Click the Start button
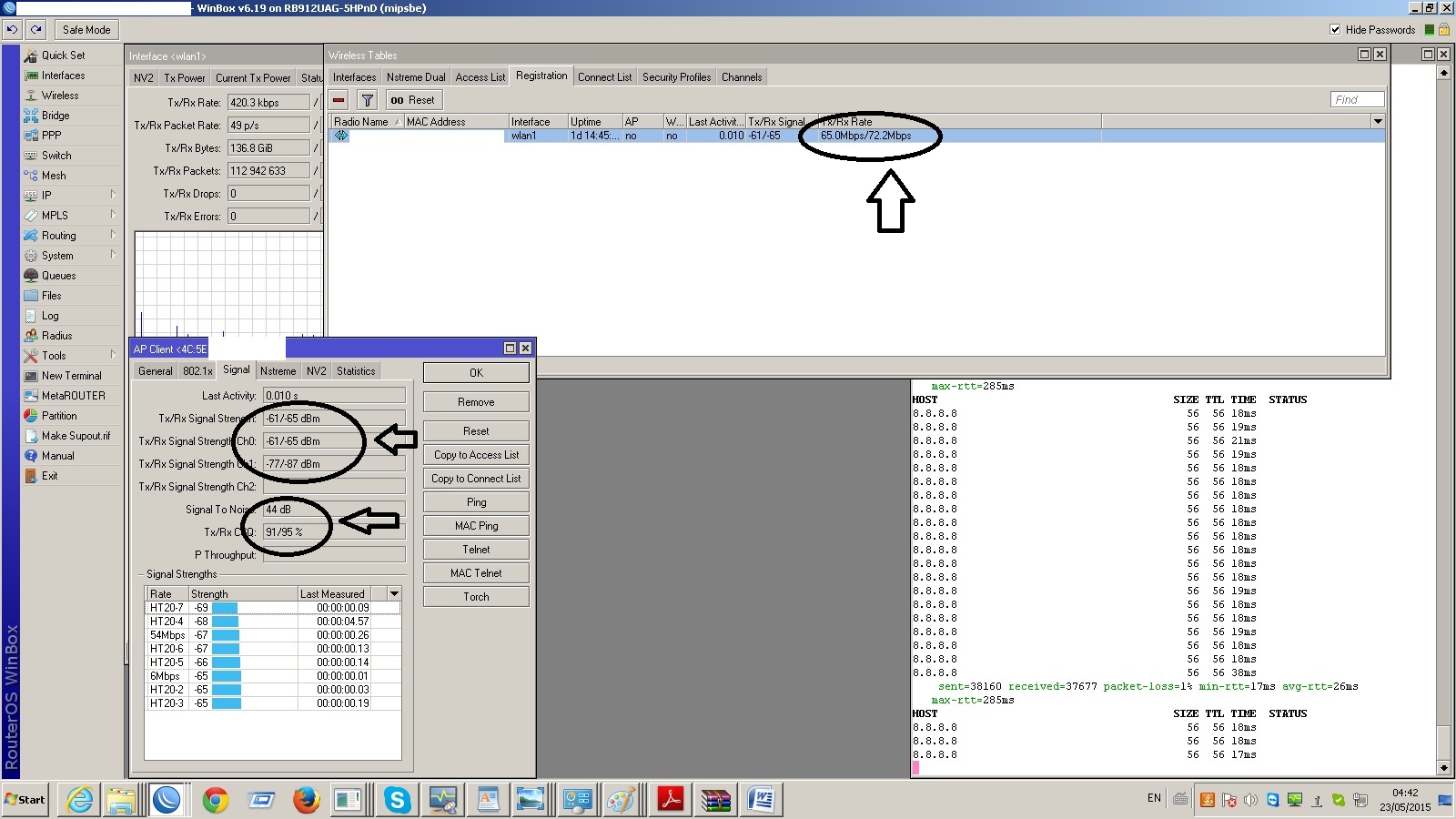Image resolution: width=1456 pixels, height=819 pixels. pyautogui.click(x=25, y=800)
